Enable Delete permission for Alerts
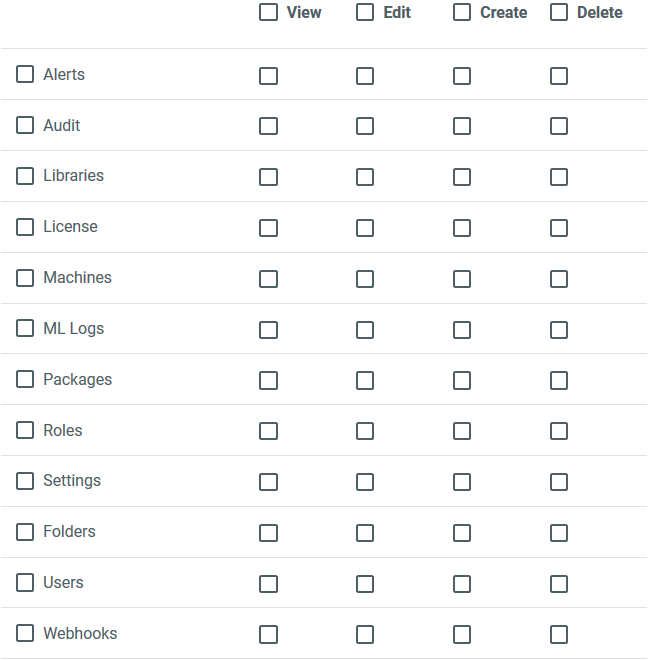This screenshot has width=648, height=660. 559,76
